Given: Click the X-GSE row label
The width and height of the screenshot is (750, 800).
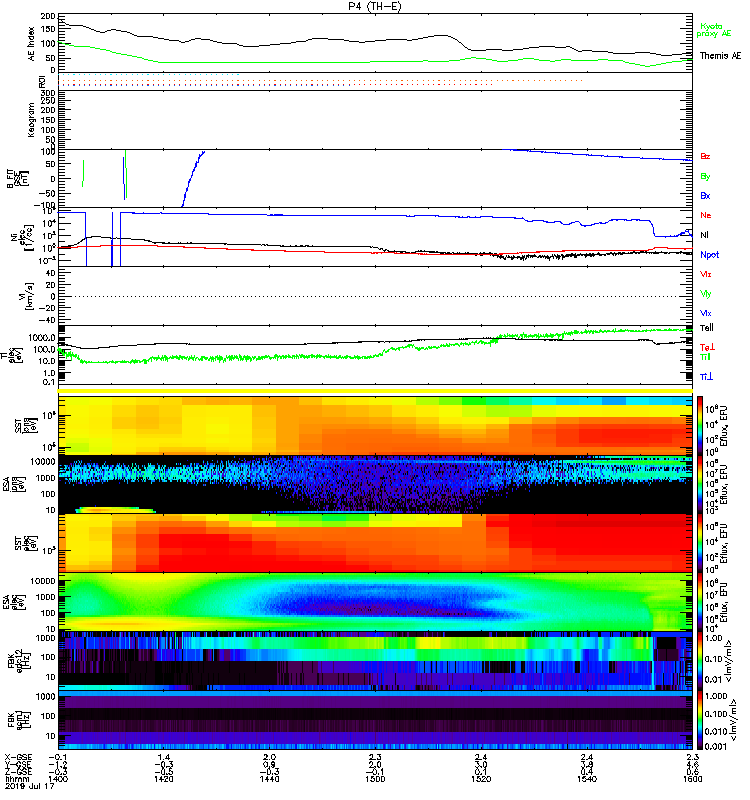Looking at the screenshot, I should (18, 757).
